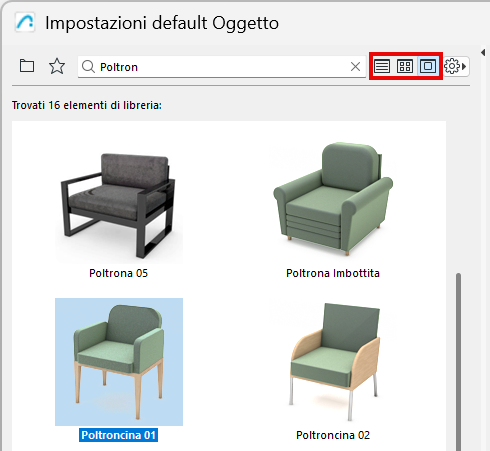490x451 pixels.
Task: Click the Poltrona Imbottita label
Action: pos(333,273)
